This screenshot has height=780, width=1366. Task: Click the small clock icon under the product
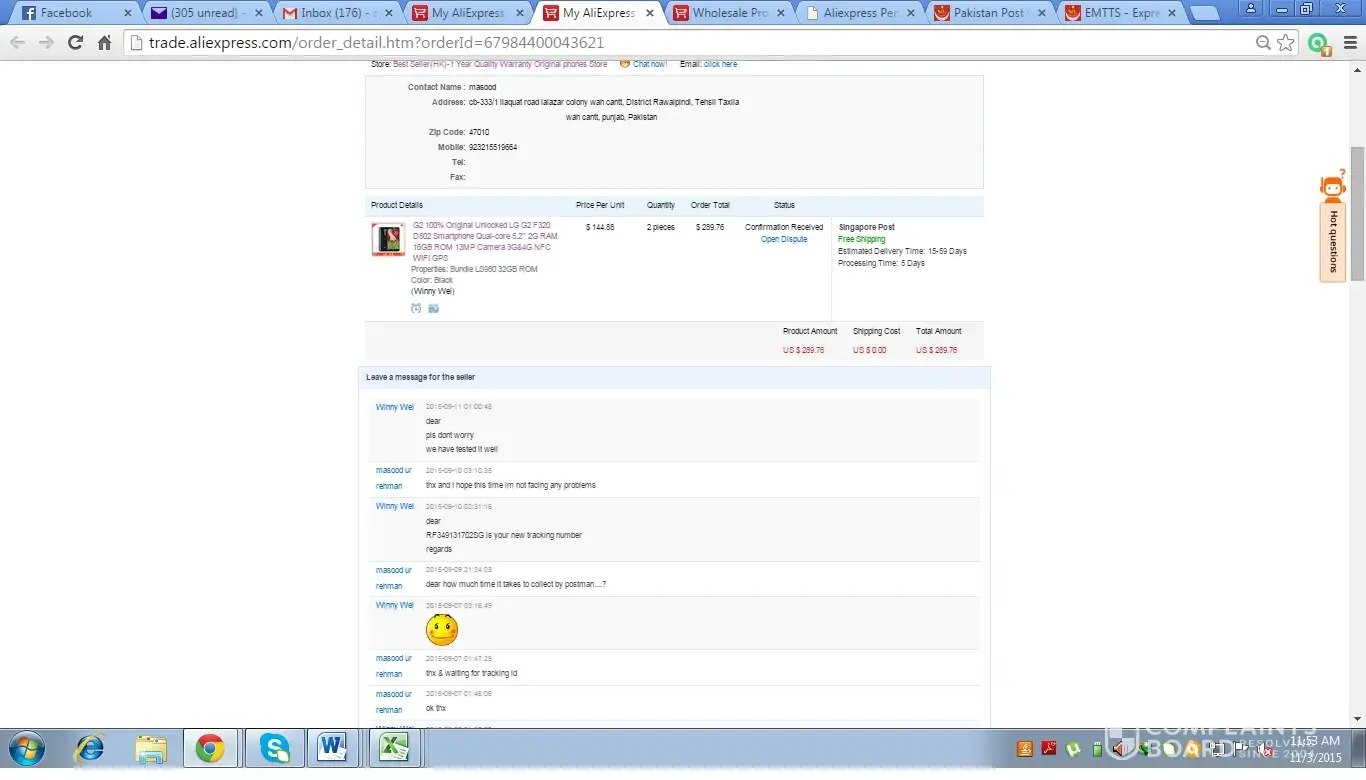pos(416,308)
